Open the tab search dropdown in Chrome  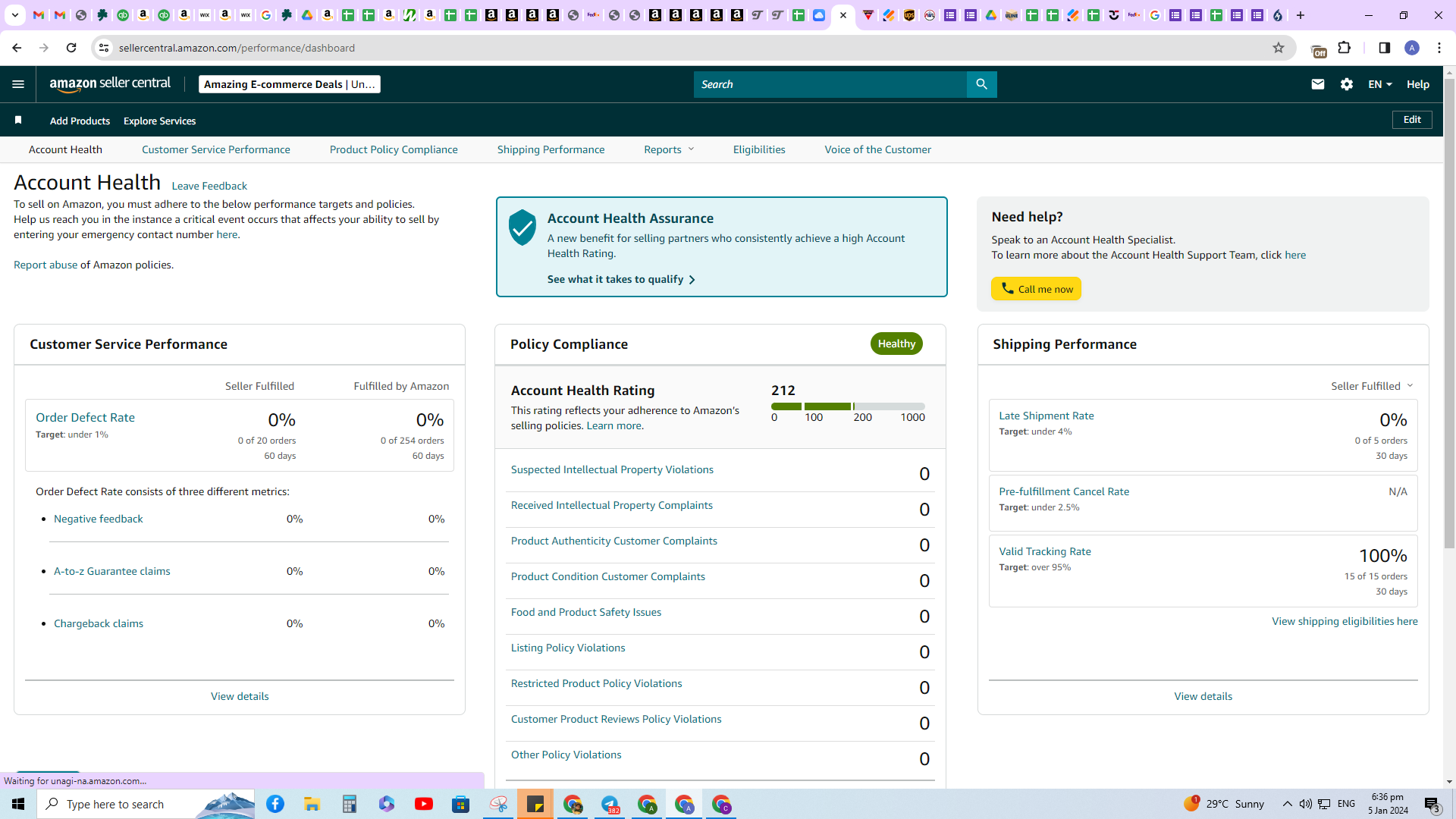pyautogui.click(x=14, y=15)
